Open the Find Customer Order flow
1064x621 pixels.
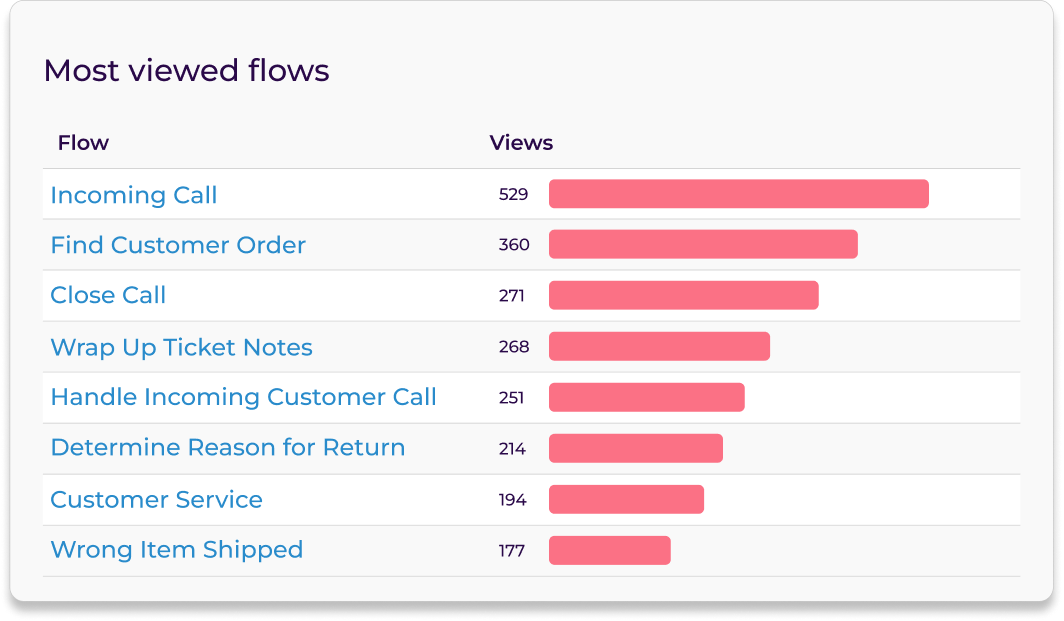178,245
